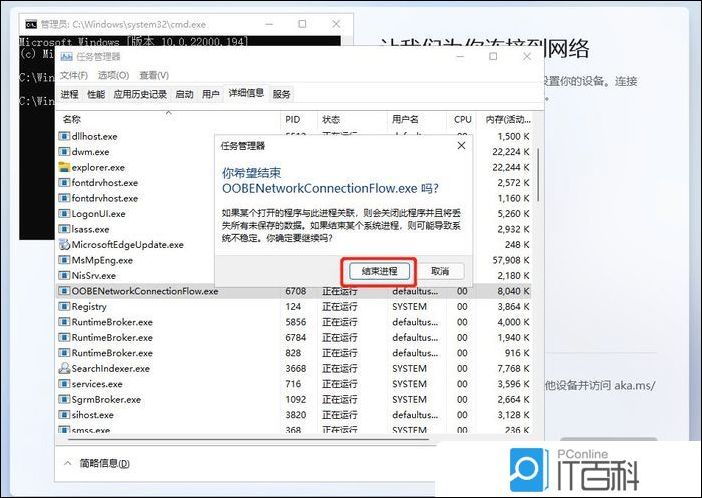The height and width of the screenshot is (498, 702).
Task: Click the lsass.exe process icon
Action: pyautogui.click(x=64, y=229)
